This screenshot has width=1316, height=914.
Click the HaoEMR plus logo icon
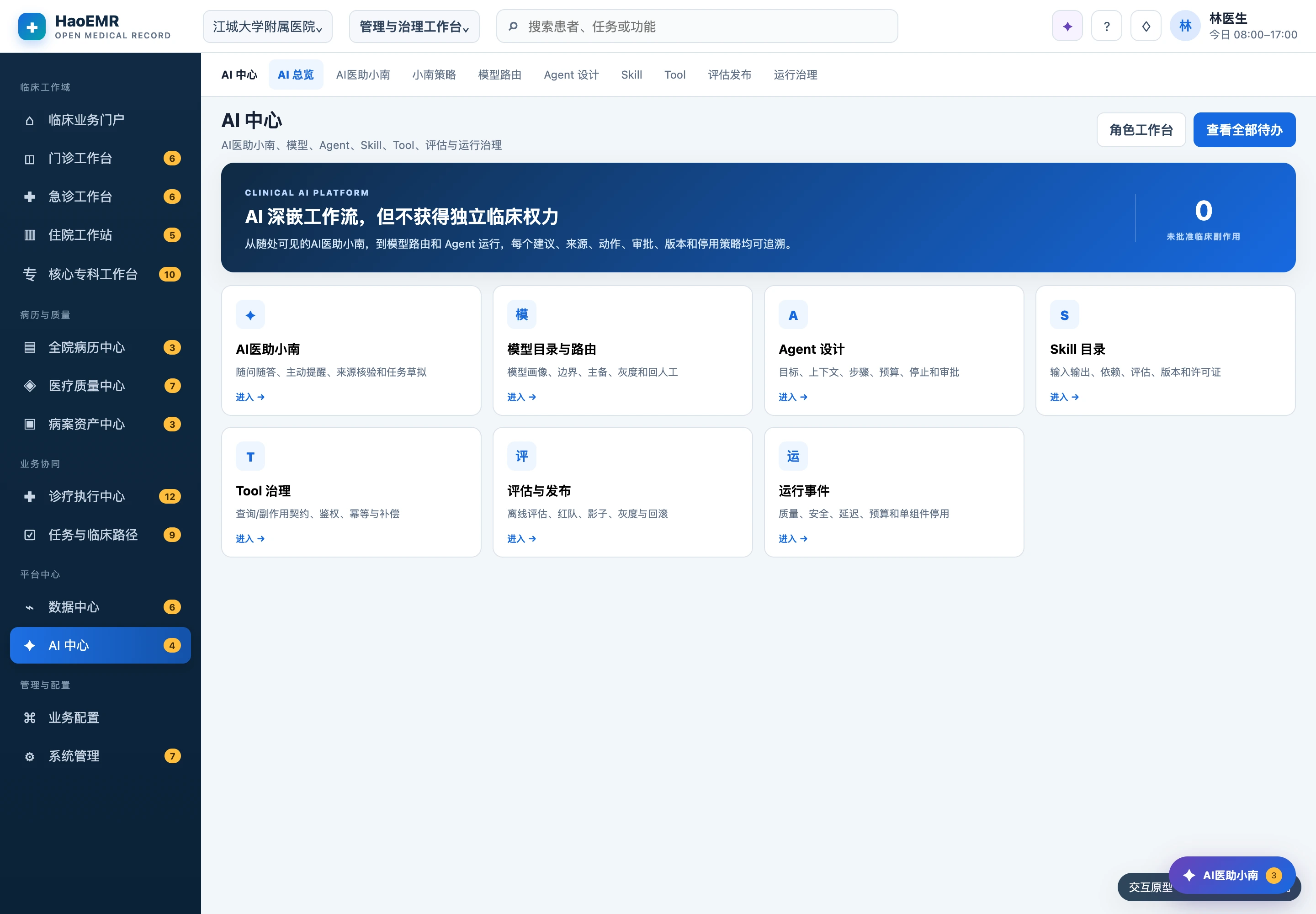(32, 27)
